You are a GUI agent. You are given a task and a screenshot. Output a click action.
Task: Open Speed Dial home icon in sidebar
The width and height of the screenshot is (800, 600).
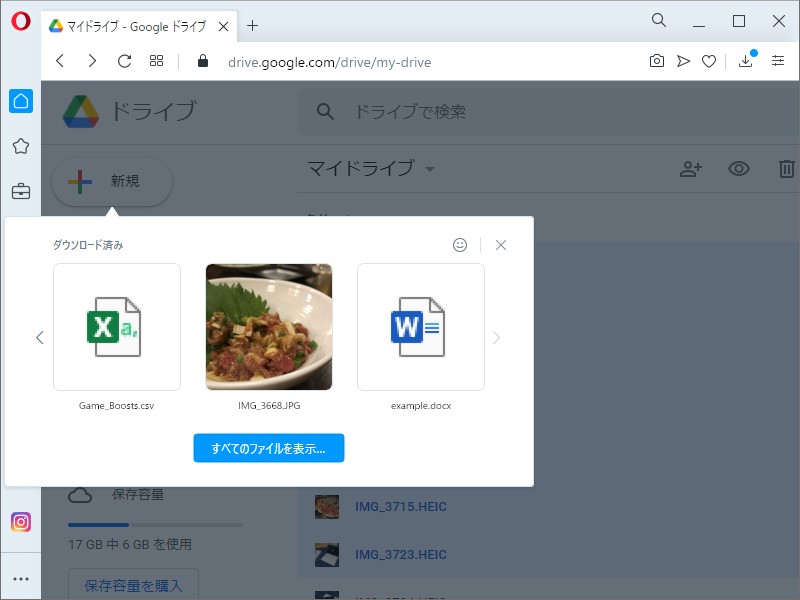pos(21,101)
